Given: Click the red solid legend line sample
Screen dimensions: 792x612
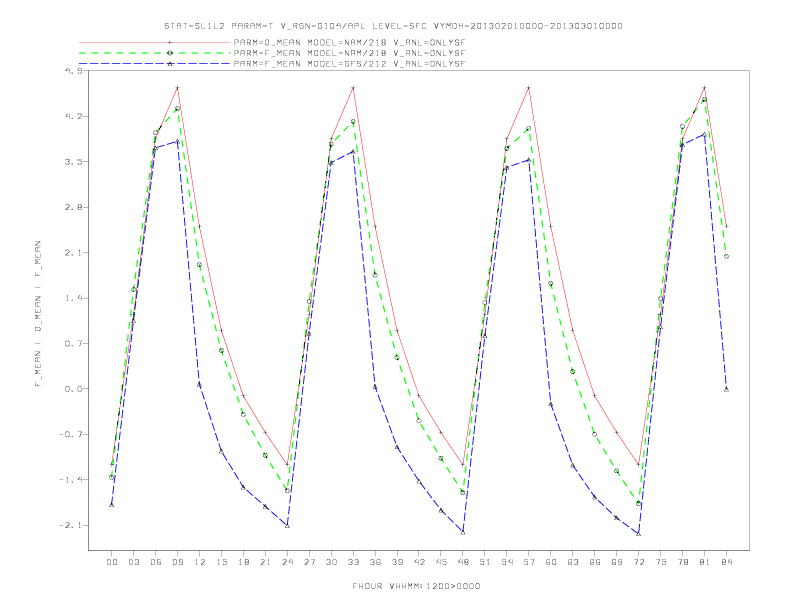Looking at the screenshot, I should (155, 43).
